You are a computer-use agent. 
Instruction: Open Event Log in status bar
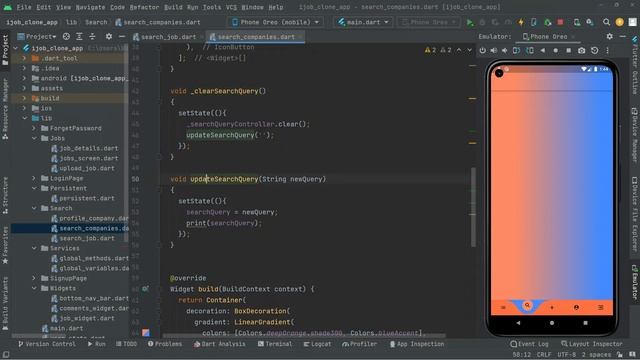529,344
